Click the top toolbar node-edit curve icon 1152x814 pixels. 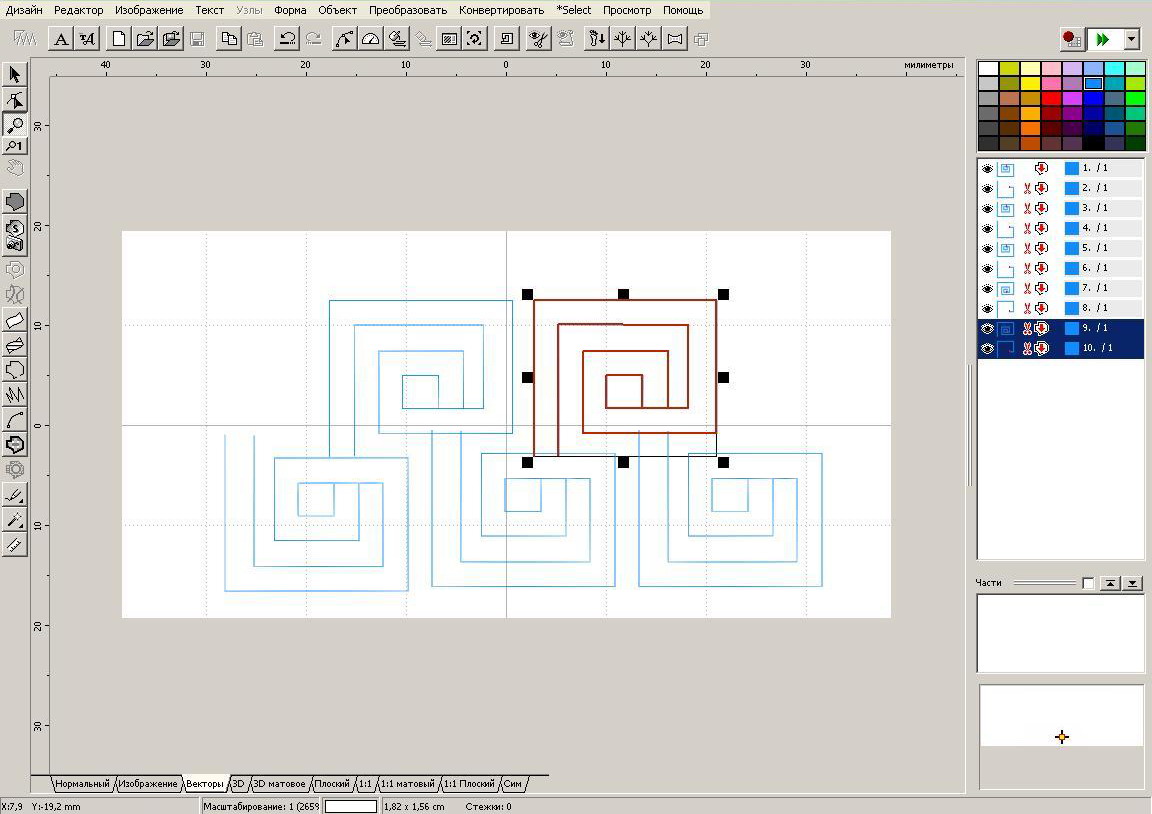[344, 39]
